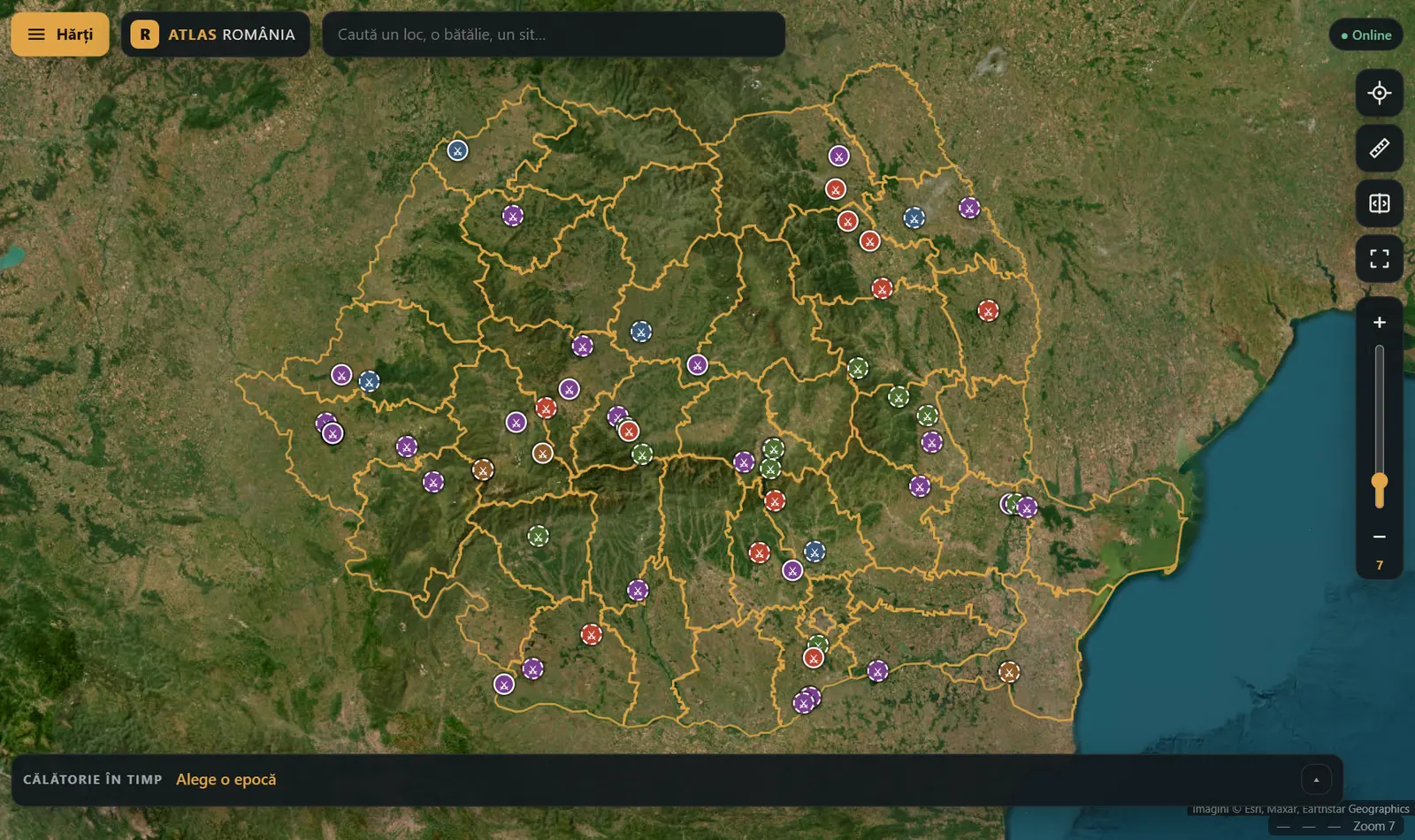Zoom out with the minus button
Screen dimensions: 1415x840
pyautogui.click(x=1380, y=537)
